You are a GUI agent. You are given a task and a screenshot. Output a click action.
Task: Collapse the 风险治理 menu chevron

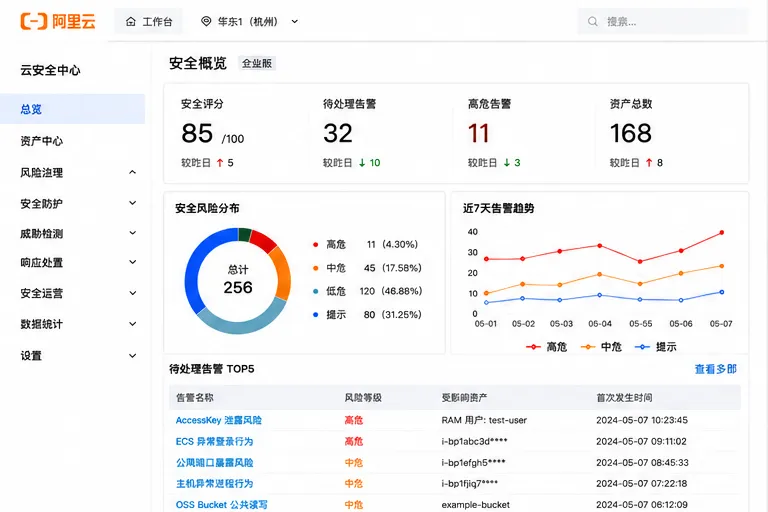pyautogui.click(x=132, y=172)
